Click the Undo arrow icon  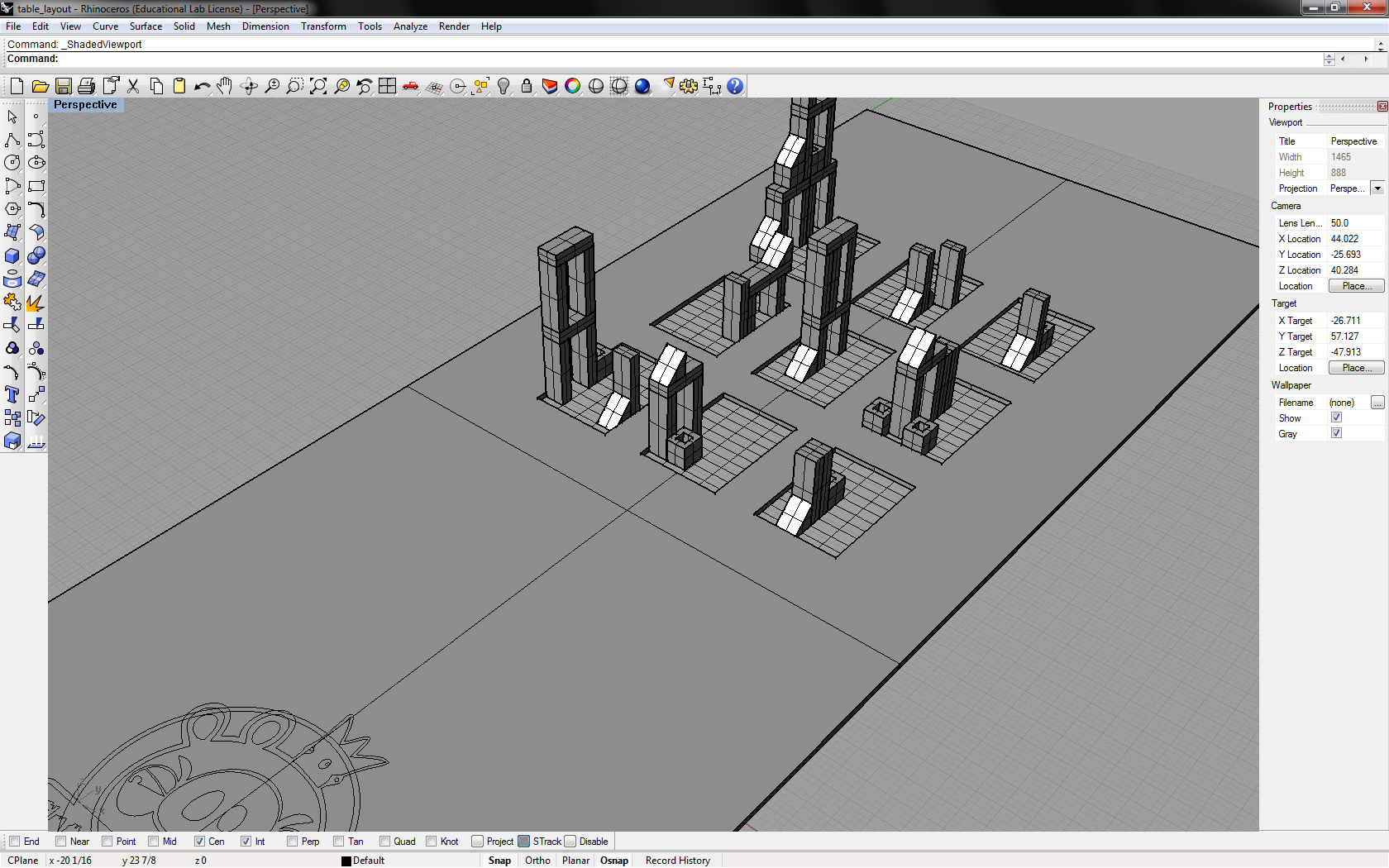click(203, 86)
